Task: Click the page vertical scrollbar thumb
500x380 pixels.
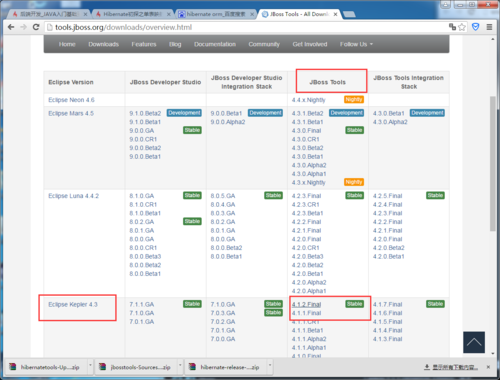Action: (493, 163)
